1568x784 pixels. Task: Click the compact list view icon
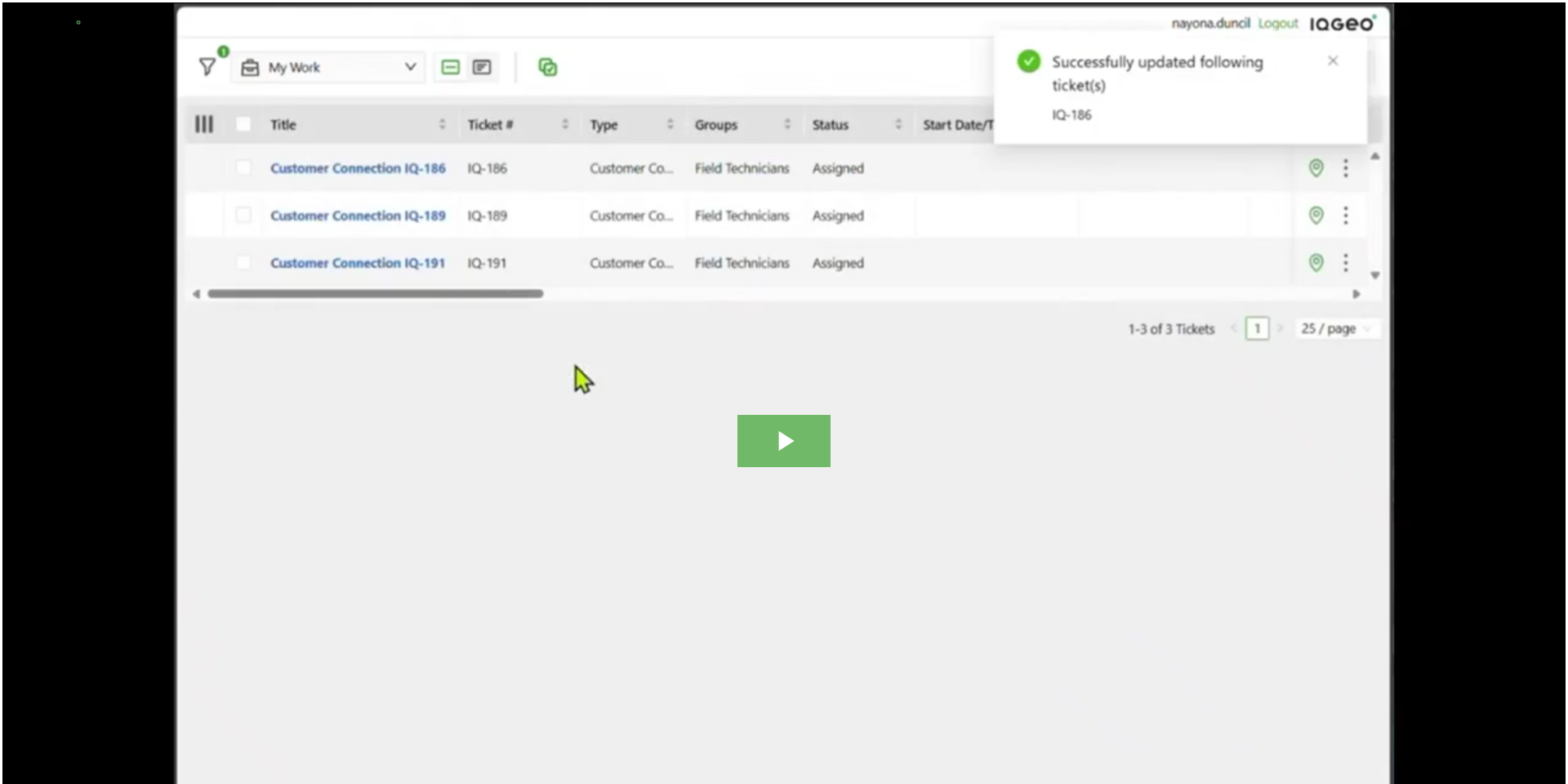click(x=450, y=67)
